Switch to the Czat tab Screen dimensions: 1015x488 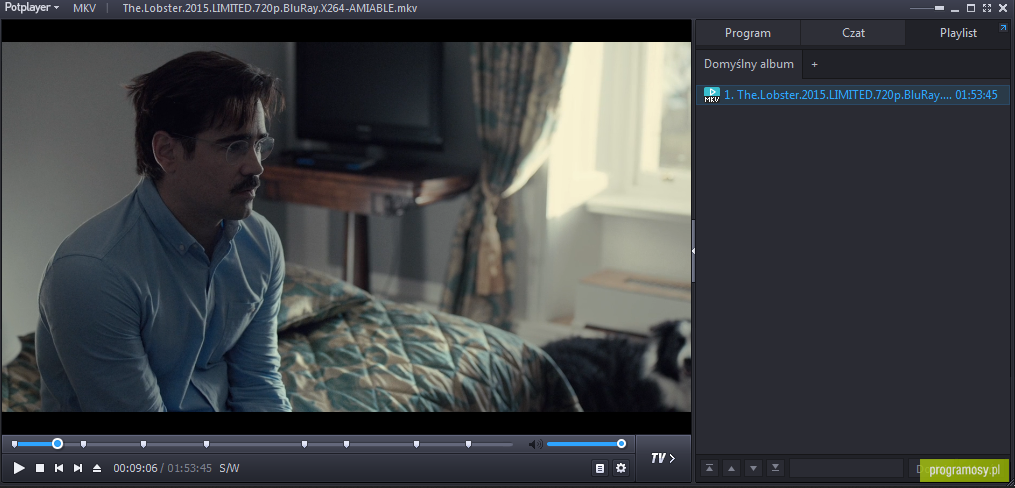coord(853,33)
